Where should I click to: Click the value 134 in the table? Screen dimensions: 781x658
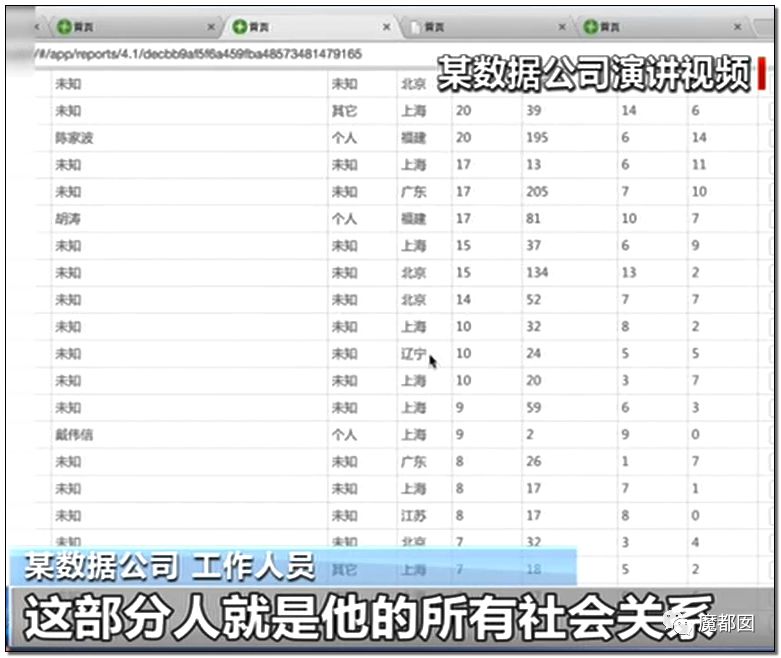click(537, 272)
